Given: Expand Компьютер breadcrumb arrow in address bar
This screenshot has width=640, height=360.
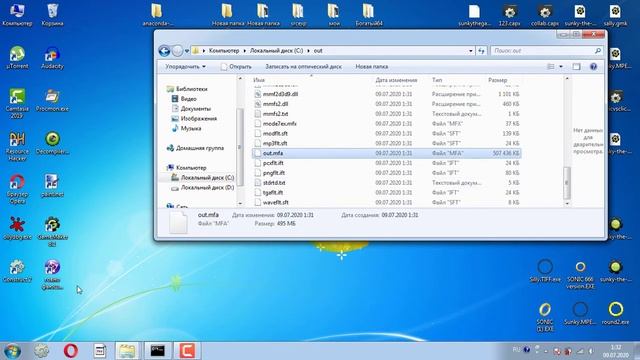Looking at the screenshot, I should tap(244, 51).
